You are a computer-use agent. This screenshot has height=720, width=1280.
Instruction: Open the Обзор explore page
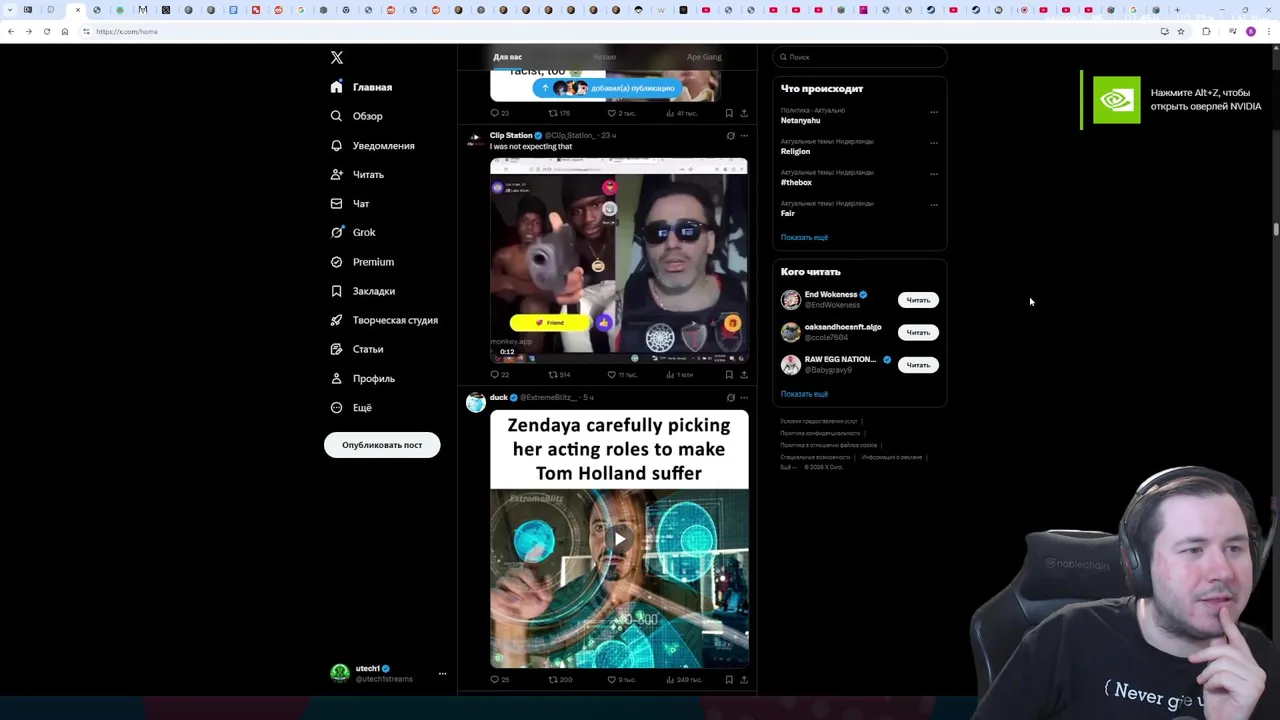pyautogui.click(x=357, y=116)
